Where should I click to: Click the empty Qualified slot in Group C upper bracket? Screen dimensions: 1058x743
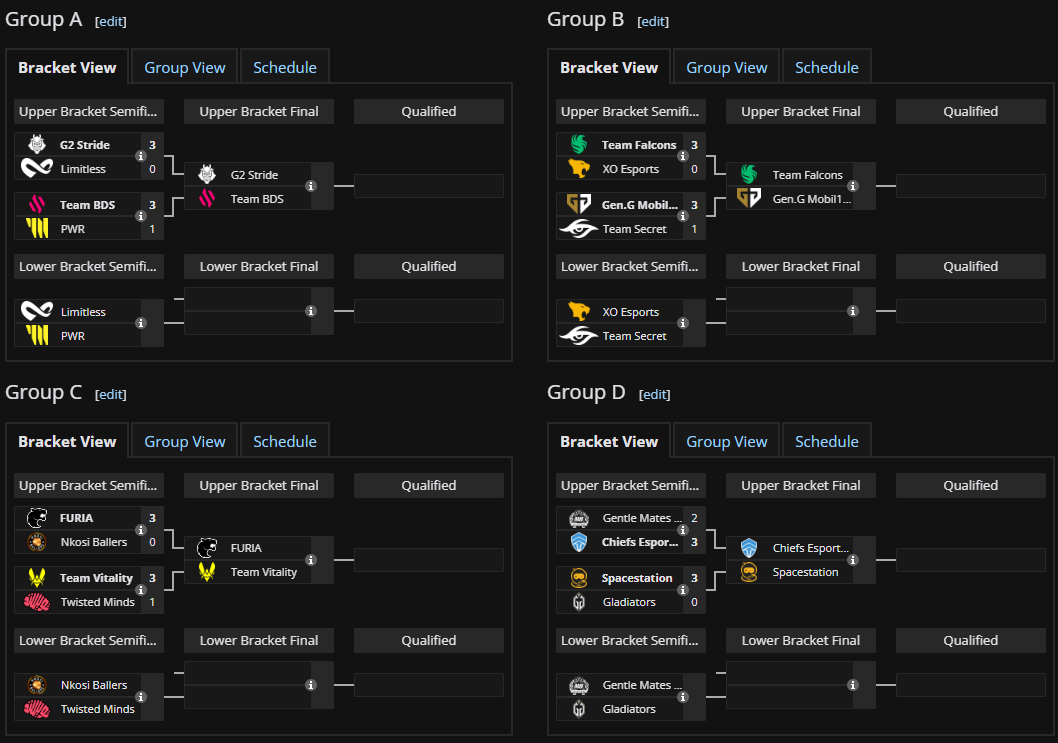(428, 560)
